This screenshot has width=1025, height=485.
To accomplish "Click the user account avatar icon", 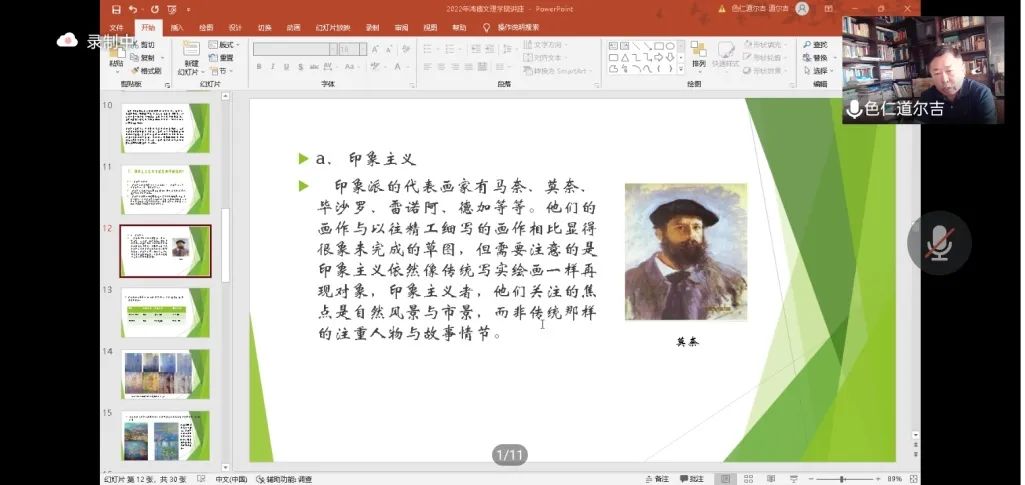I will tap(802, 8).
